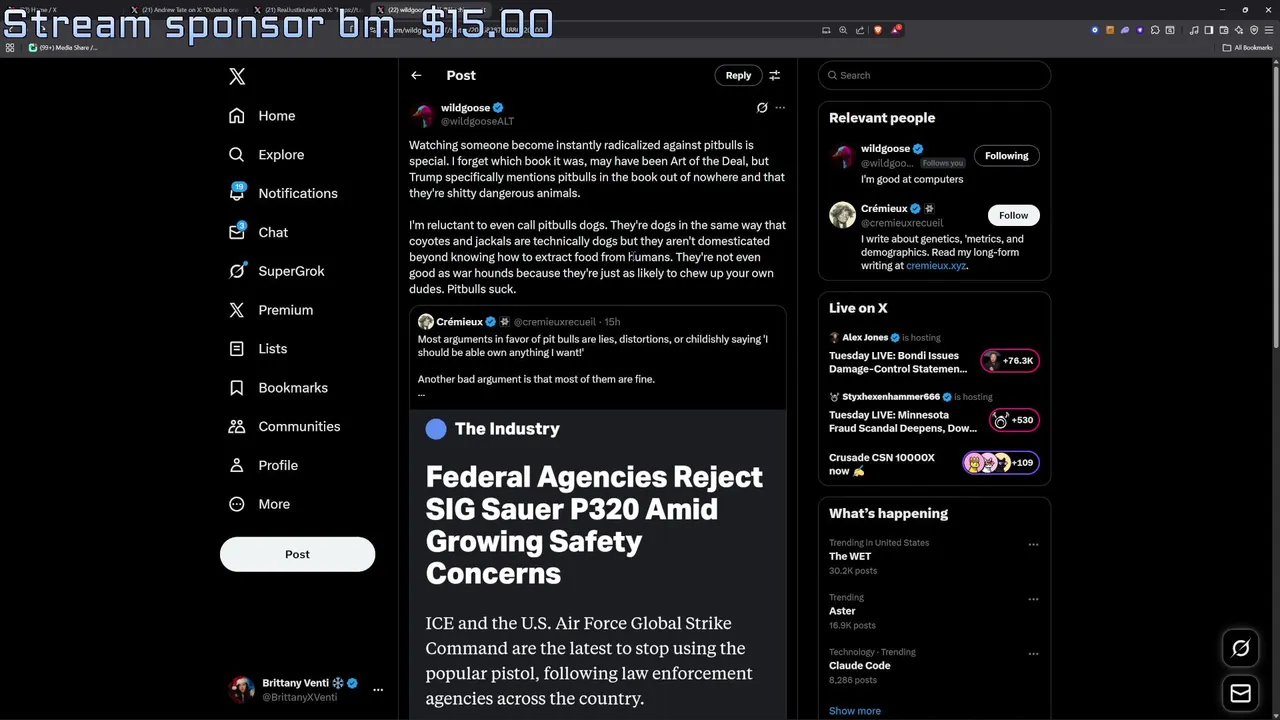Open the Brave wallet icon
Screen dimensions: 1280x720
coord(1224,30)
